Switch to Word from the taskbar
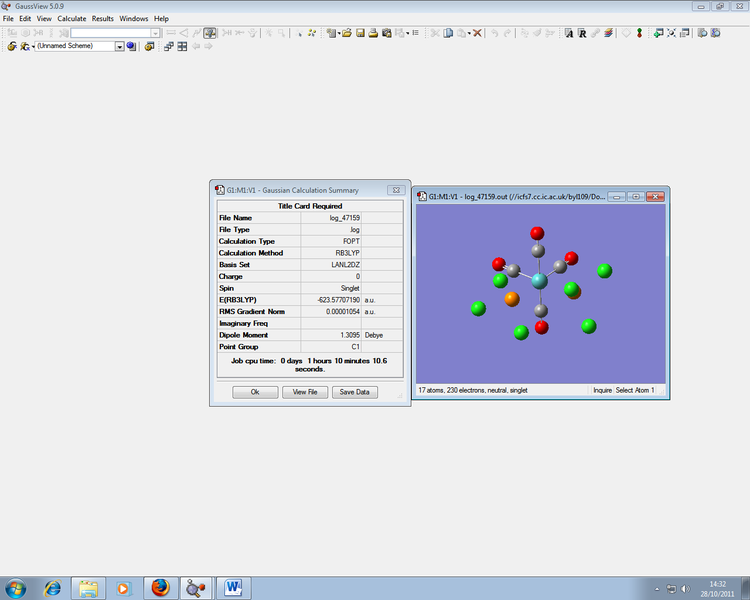Image resolution: width=750 pixels, height=600 pixels. click(233, 588)
